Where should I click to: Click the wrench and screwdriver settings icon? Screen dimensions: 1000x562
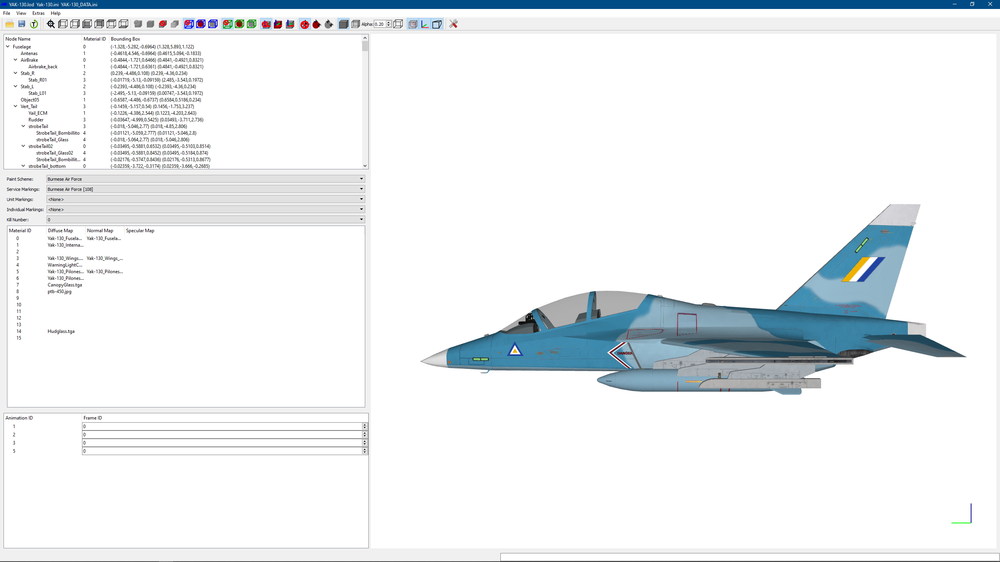453,24
